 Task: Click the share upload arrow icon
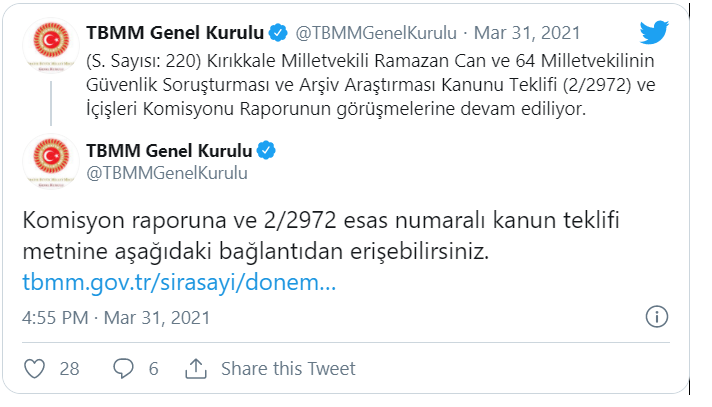(196, 368)
